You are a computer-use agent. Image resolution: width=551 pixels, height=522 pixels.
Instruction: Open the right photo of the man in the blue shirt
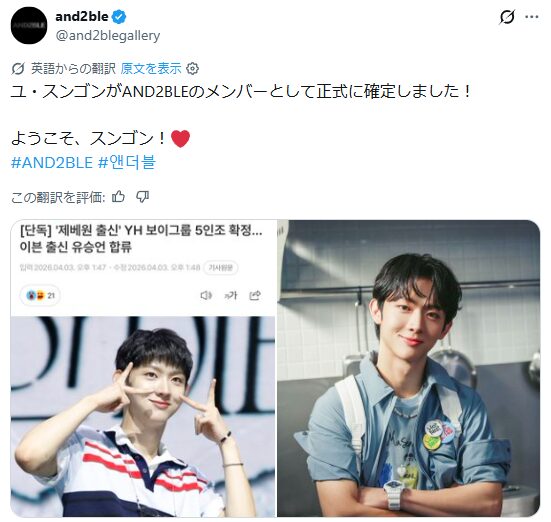(x=409, y=368)
